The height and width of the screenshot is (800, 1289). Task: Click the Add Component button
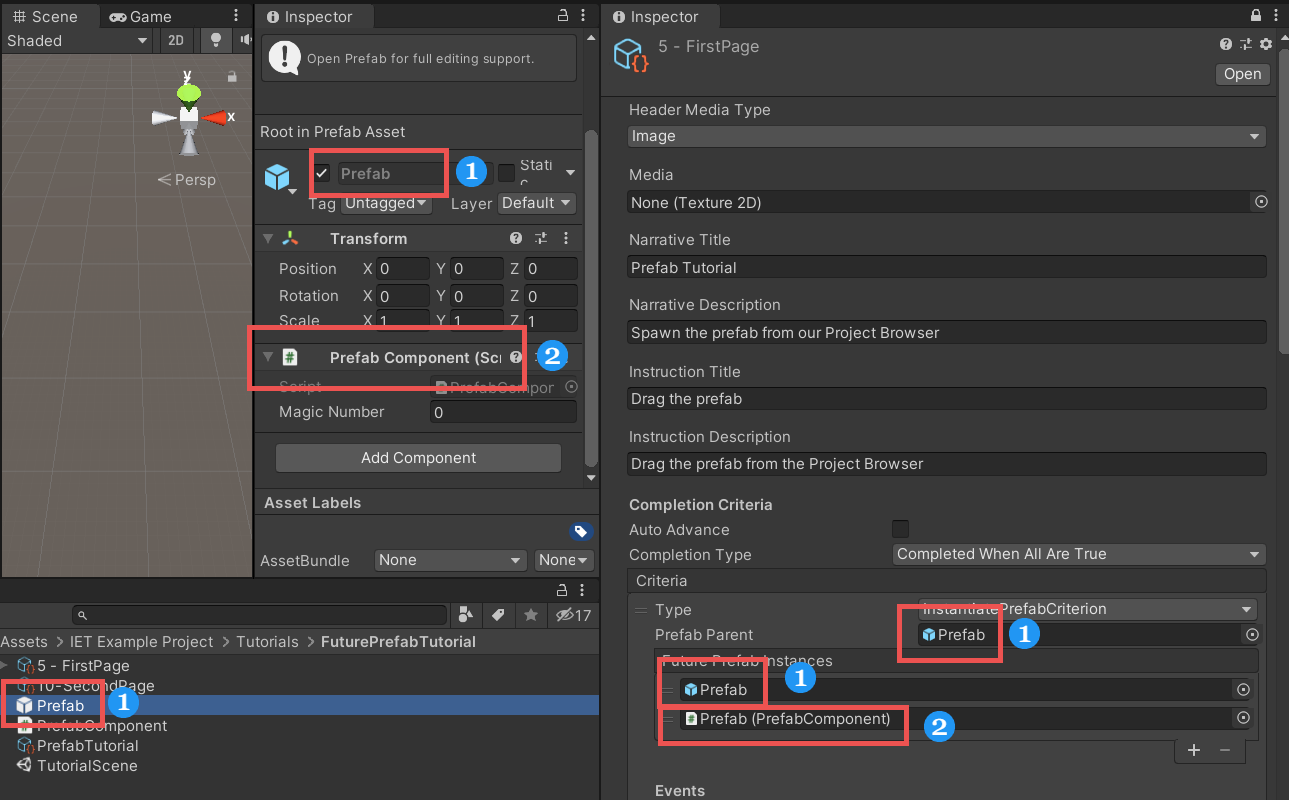(418, 458)
